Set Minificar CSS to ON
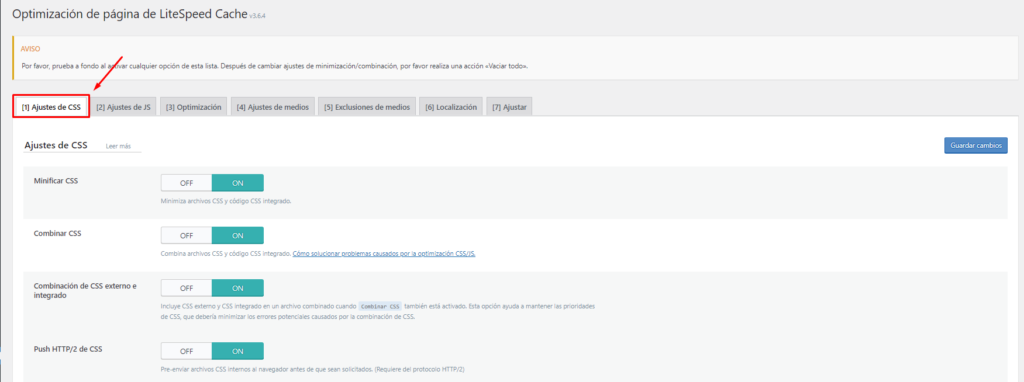 (x=238, y=183)
